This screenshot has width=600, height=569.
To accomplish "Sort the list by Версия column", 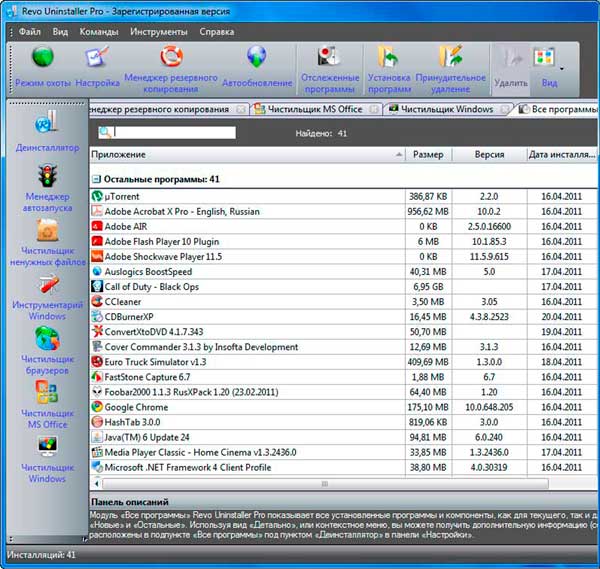I will click(489, 155).
